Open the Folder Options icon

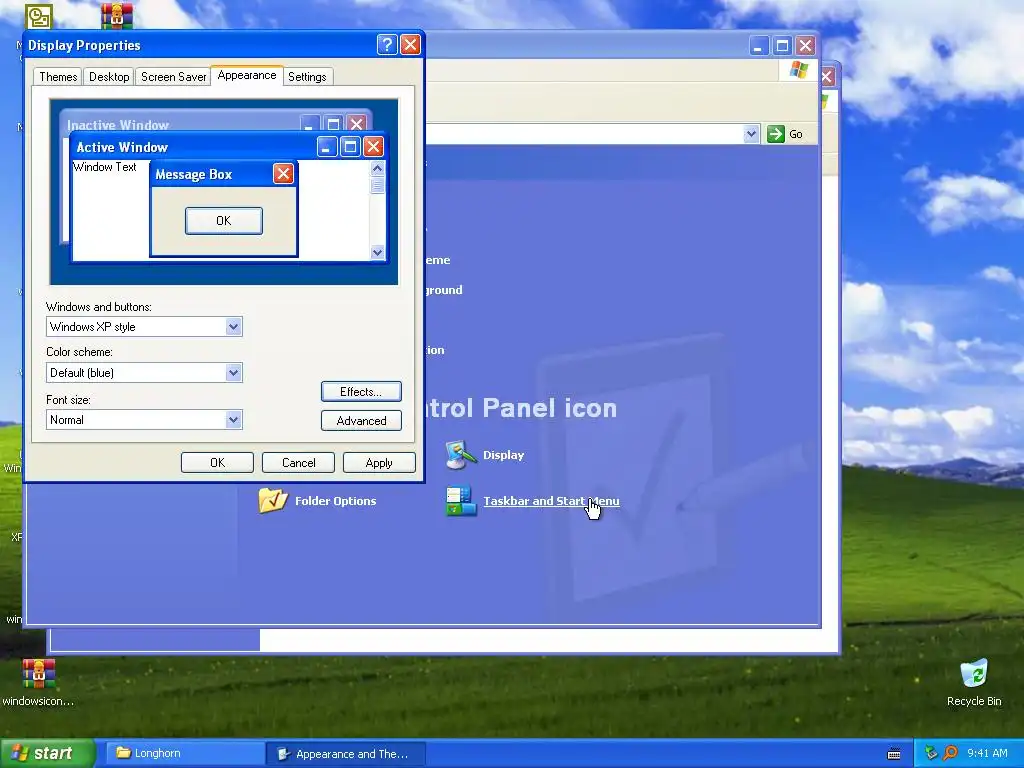click(x=273, y=501)
